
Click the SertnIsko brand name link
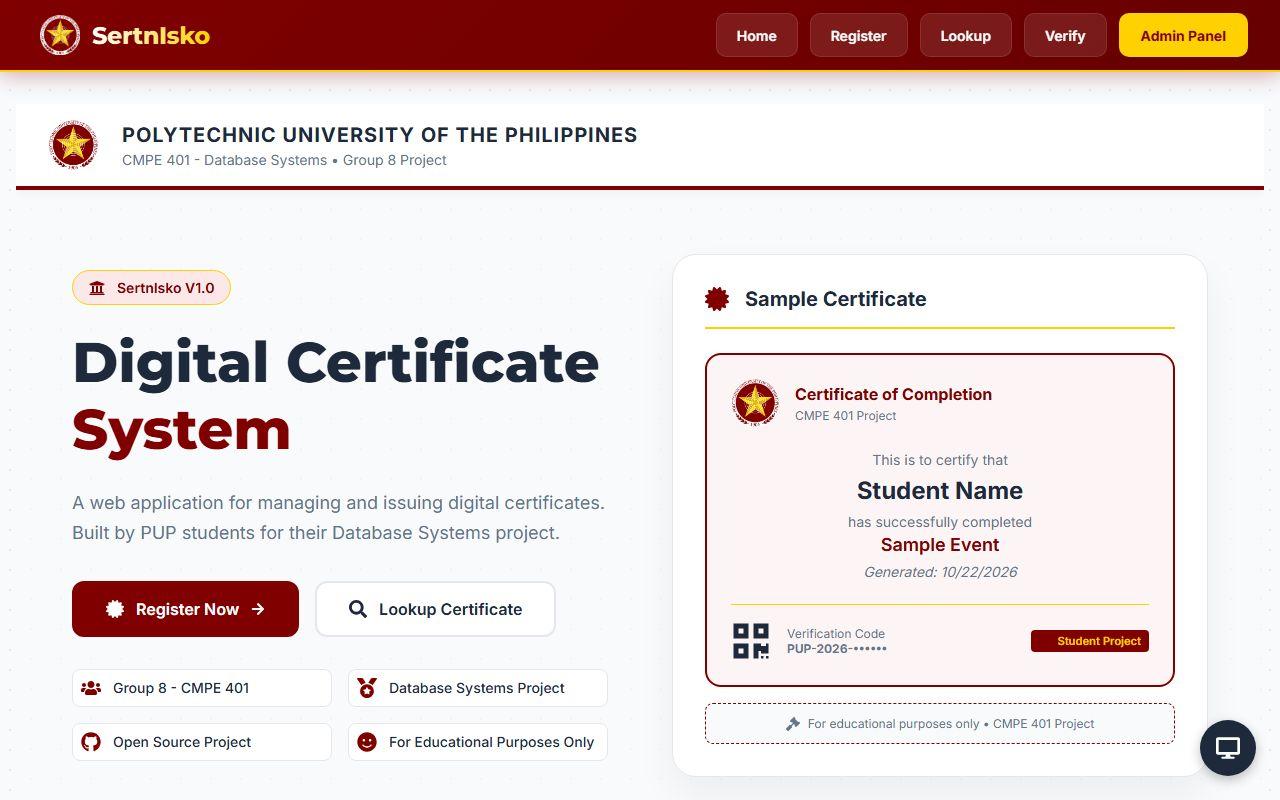pos(151,36)
